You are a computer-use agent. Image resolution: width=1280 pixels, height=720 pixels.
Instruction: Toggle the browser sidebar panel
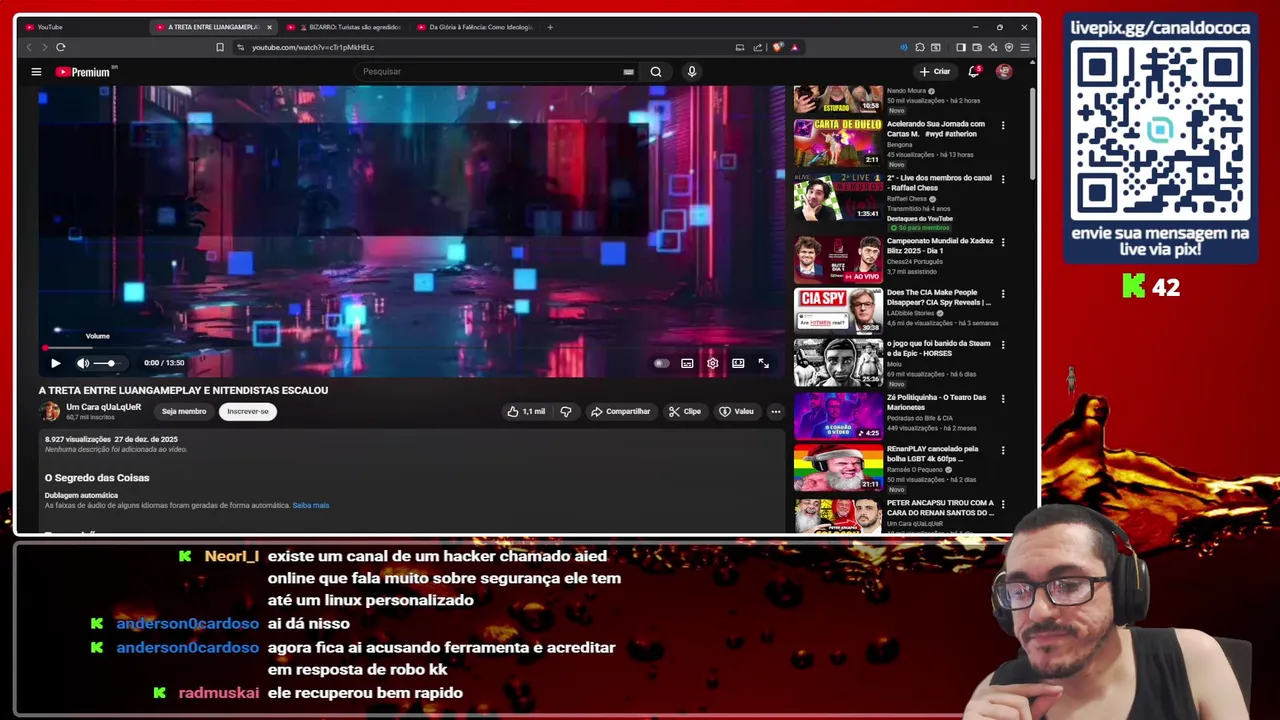point(961,47)
